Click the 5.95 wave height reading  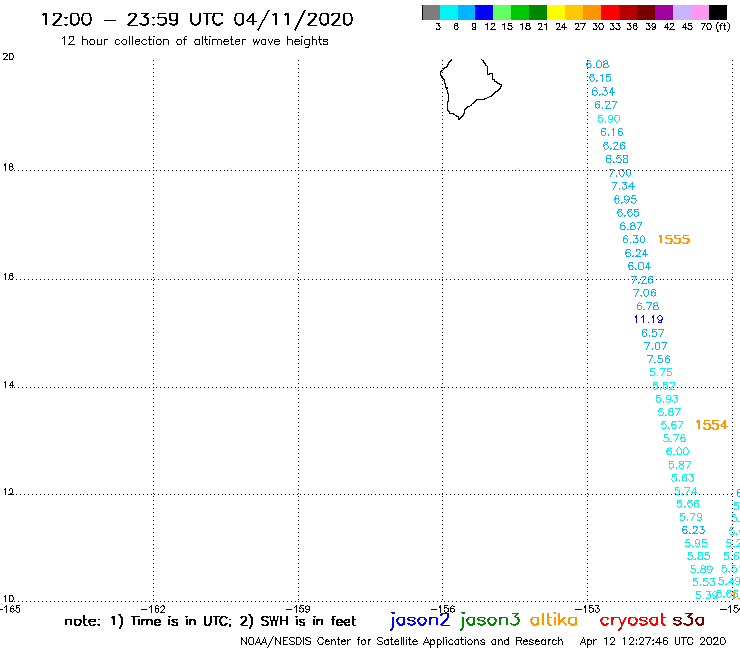(696, 544)
